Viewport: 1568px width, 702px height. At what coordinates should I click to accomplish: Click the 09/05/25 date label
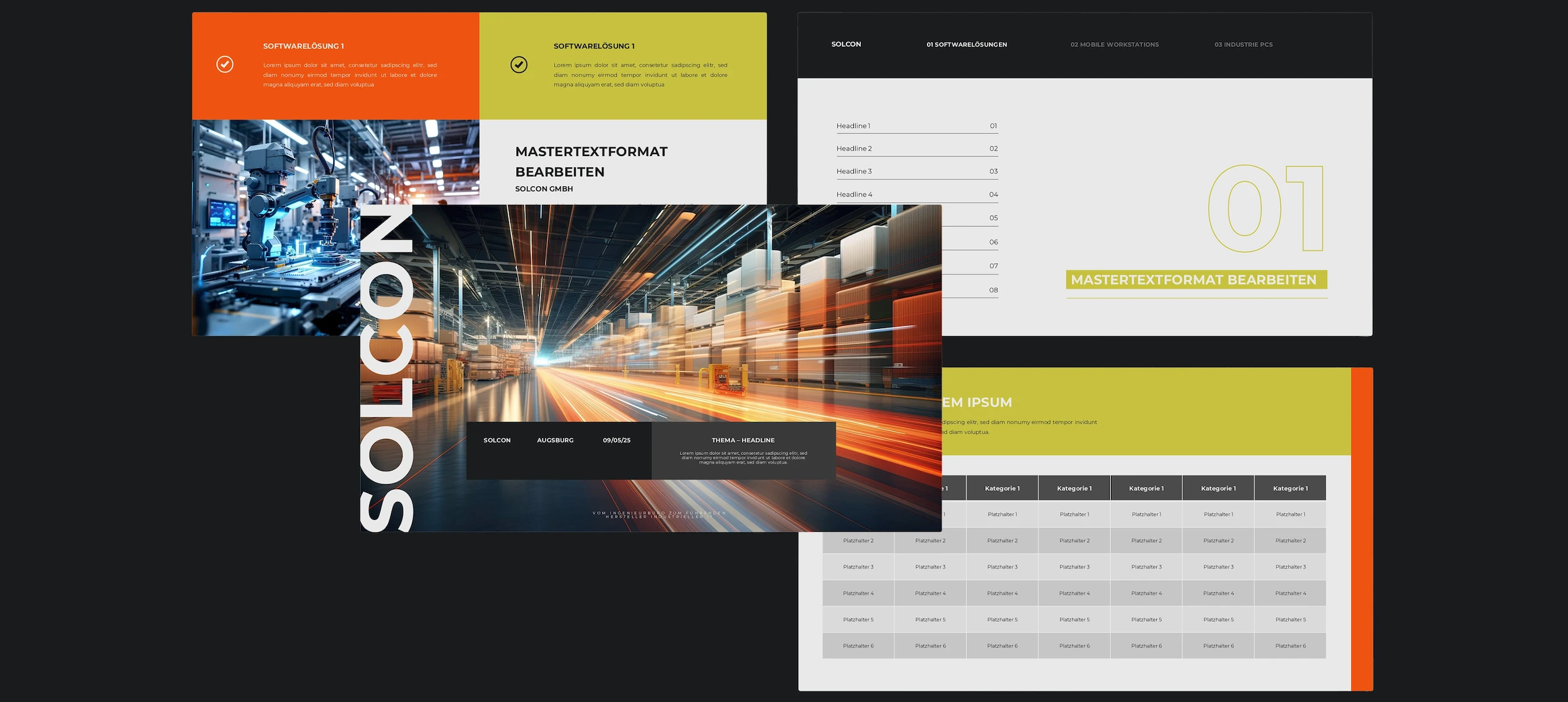616,440
